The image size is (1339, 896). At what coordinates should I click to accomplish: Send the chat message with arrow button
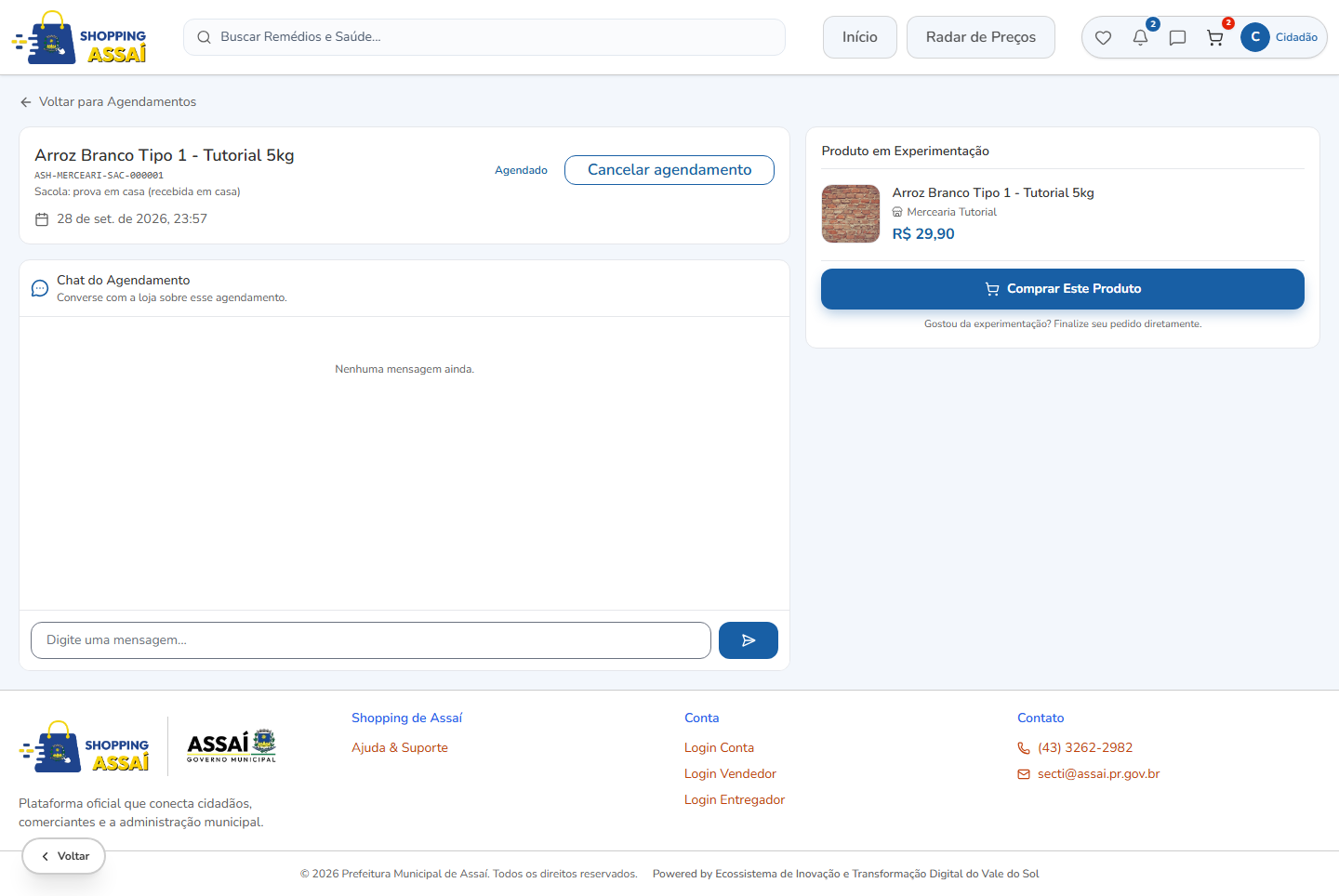pyautogui.click(x=749, y=640)
